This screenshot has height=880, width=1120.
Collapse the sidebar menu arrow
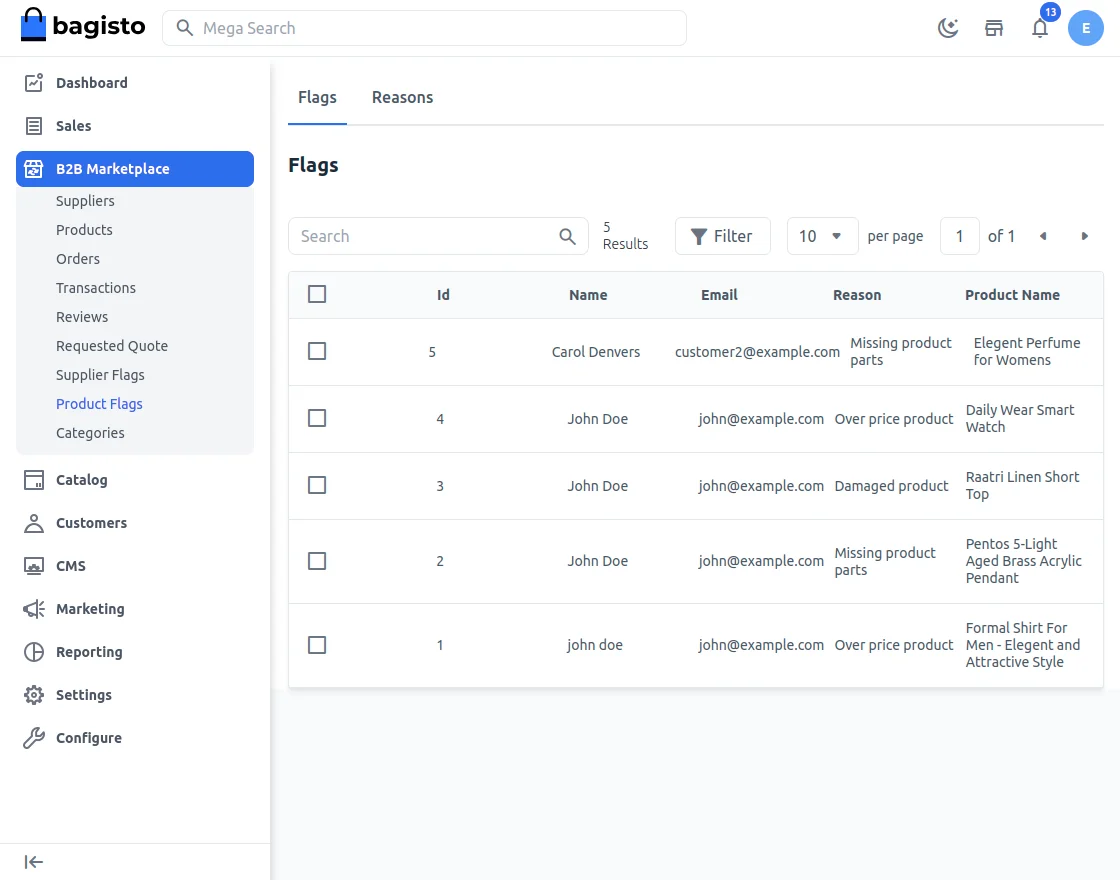(34, 862)
